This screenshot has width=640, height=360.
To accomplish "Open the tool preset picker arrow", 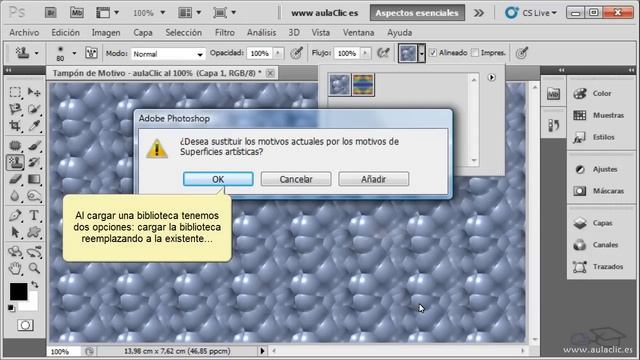I will [x=36, y=53].
